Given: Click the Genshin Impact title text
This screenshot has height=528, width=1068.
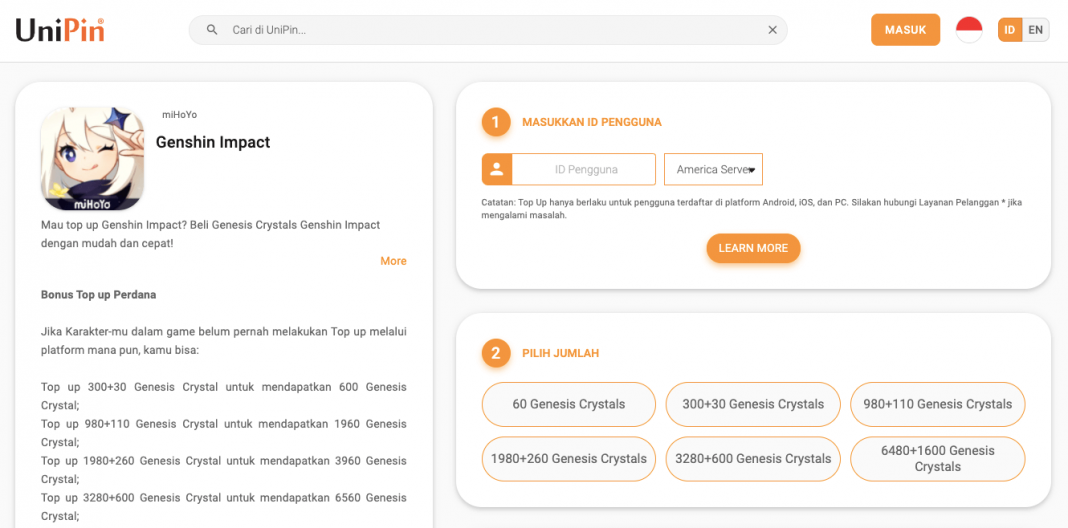Looking at the screenshot, I should point(213,142).
